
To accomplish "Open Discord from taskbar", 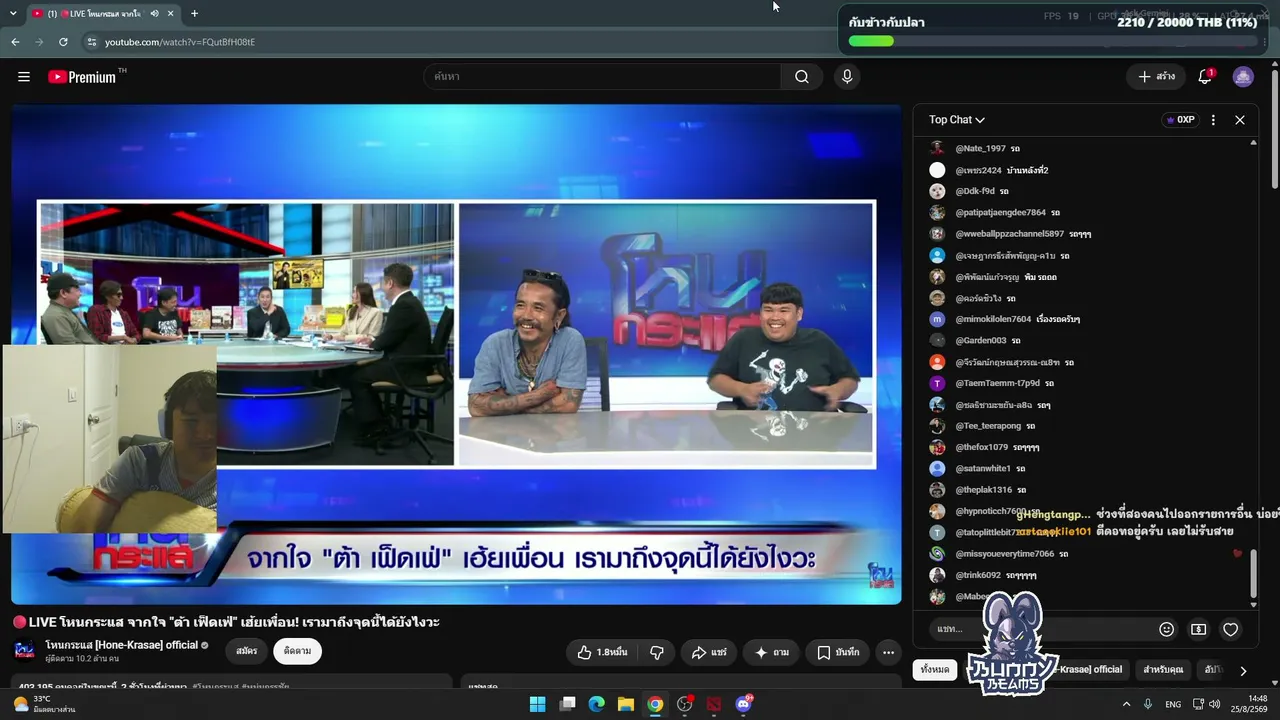I will click(x=744, y=704).
